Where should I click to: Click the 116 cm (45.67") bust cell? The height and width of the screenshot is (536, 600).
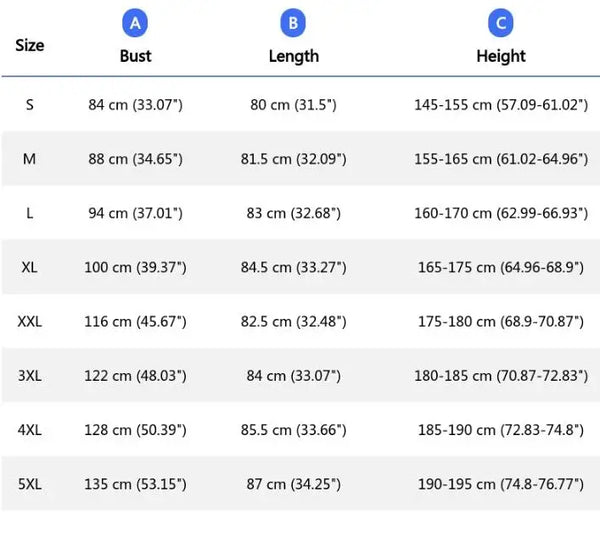[135, 321]
